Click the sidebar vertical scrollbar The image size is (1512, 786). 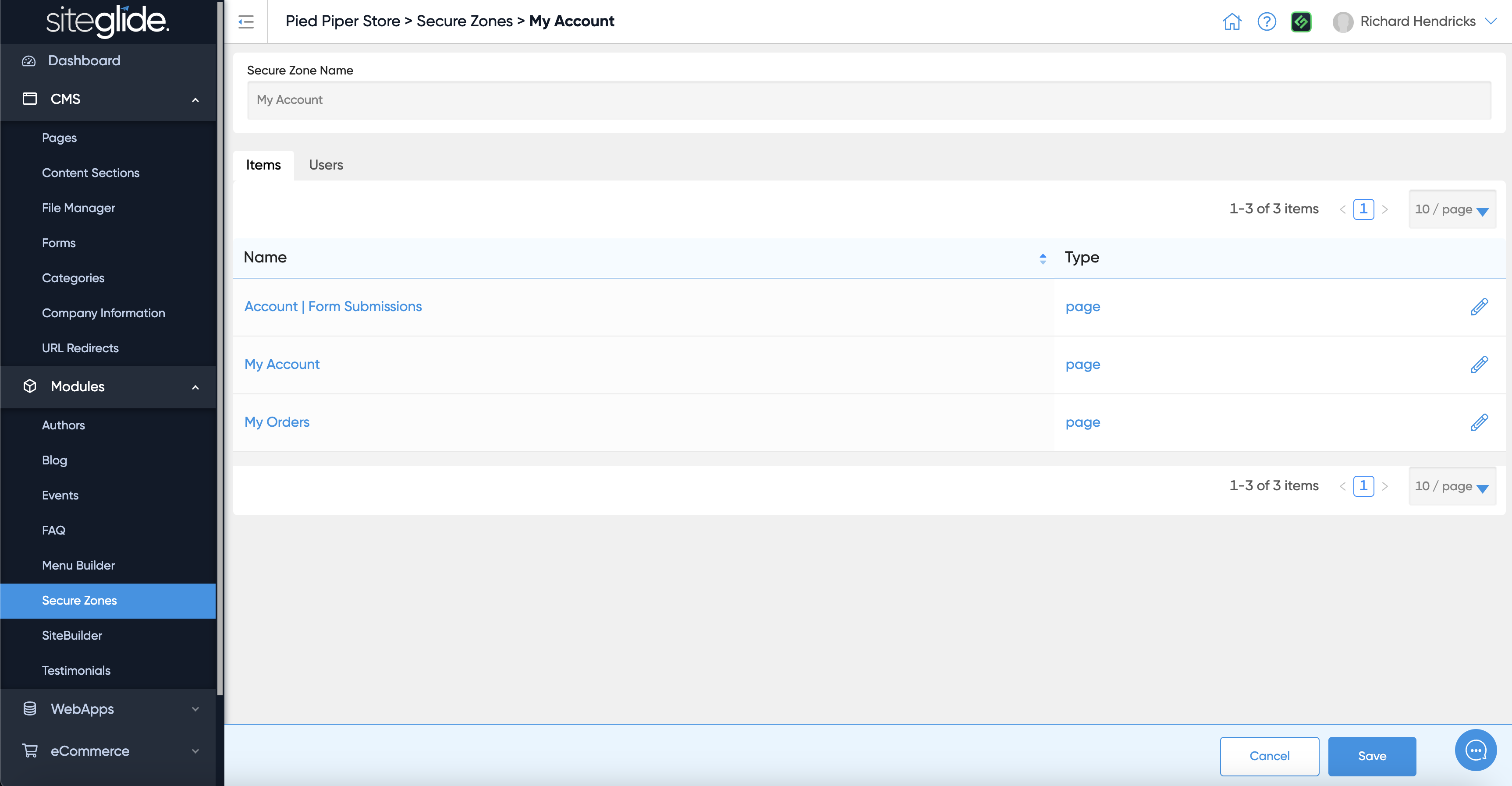(220, 352)
